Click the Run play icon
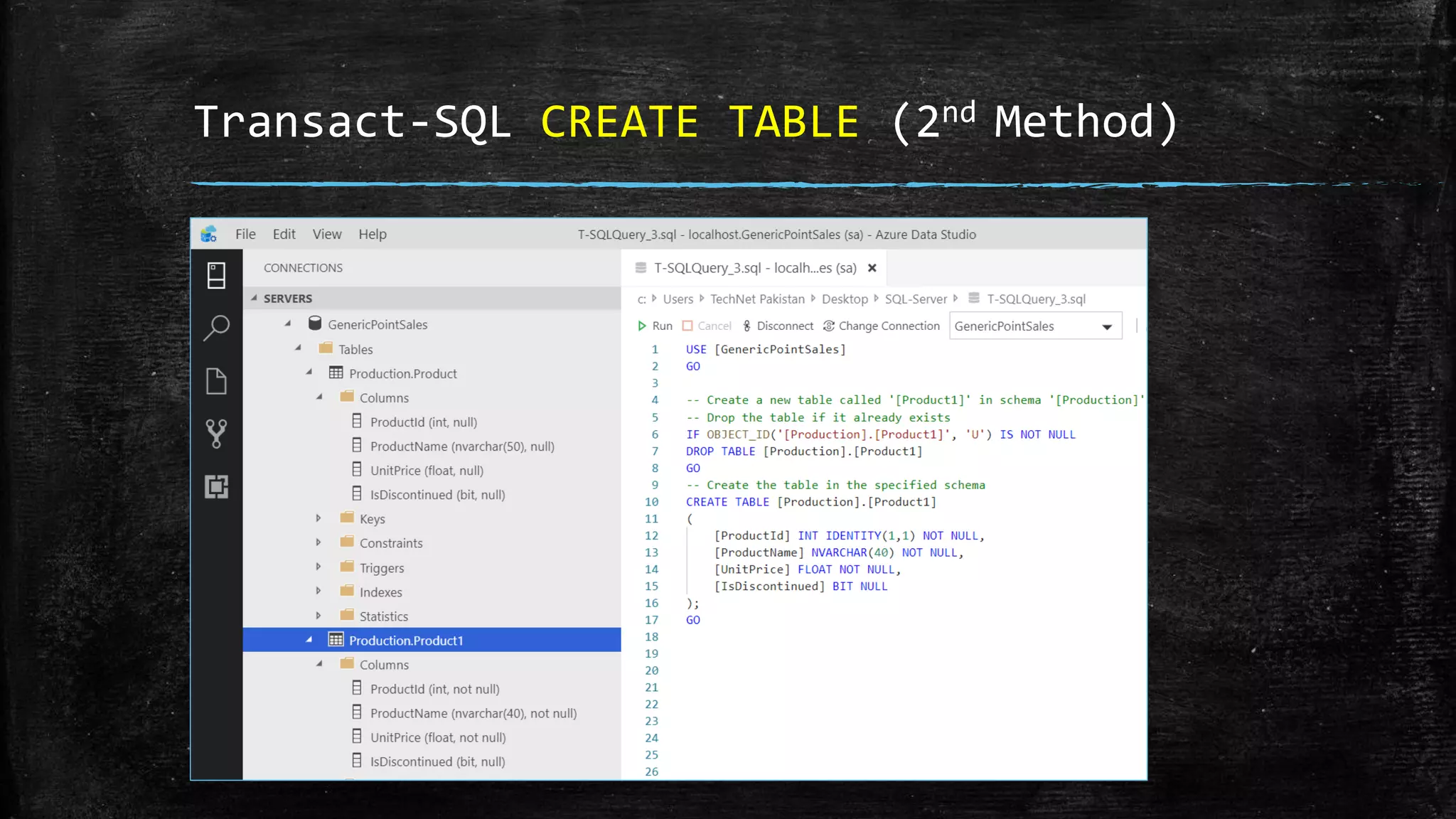The height and width of the screenshot is (819, 1456). click(642, 326)
